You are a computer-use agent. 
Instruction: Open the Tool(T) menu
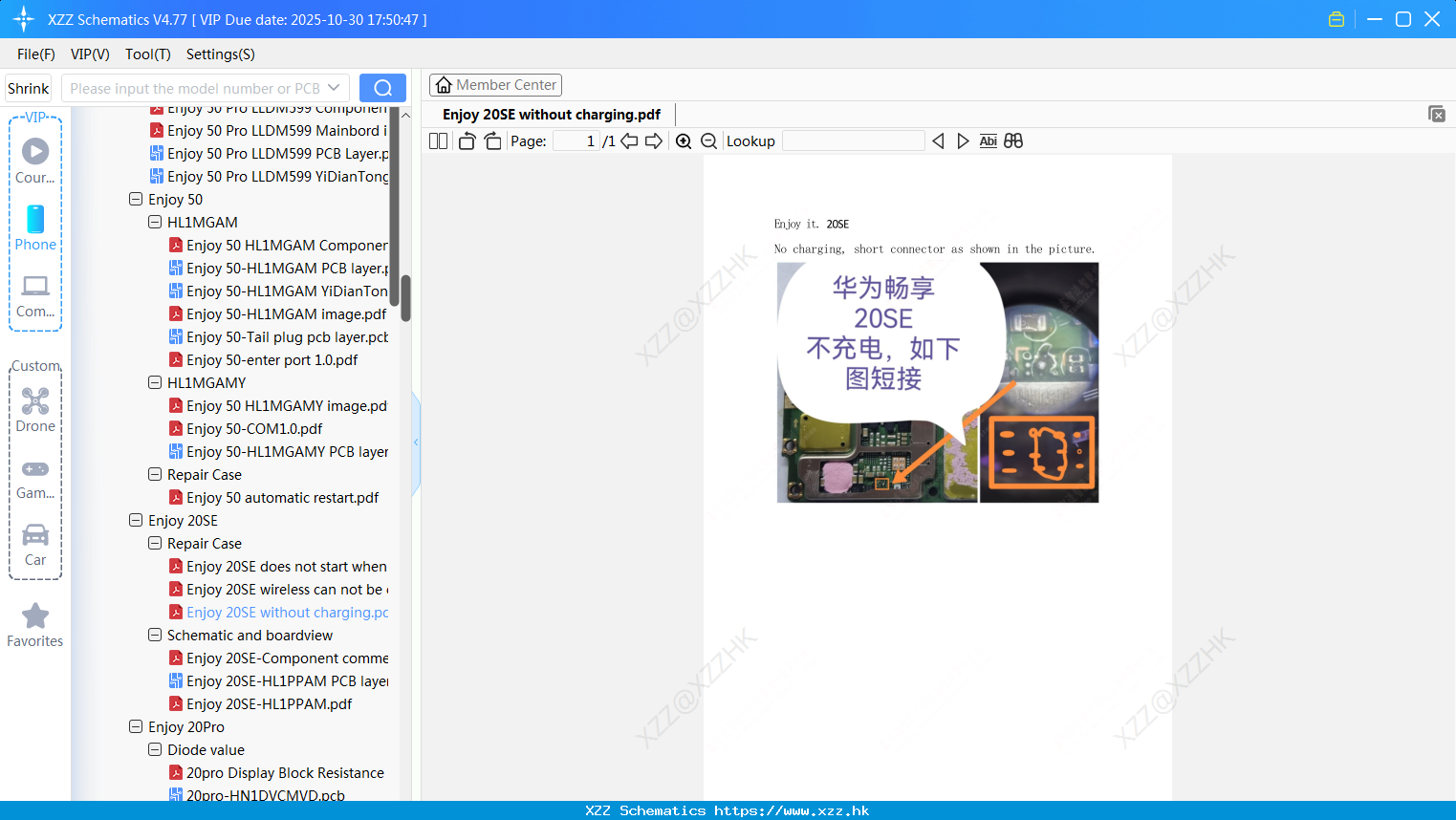(148, 54)
